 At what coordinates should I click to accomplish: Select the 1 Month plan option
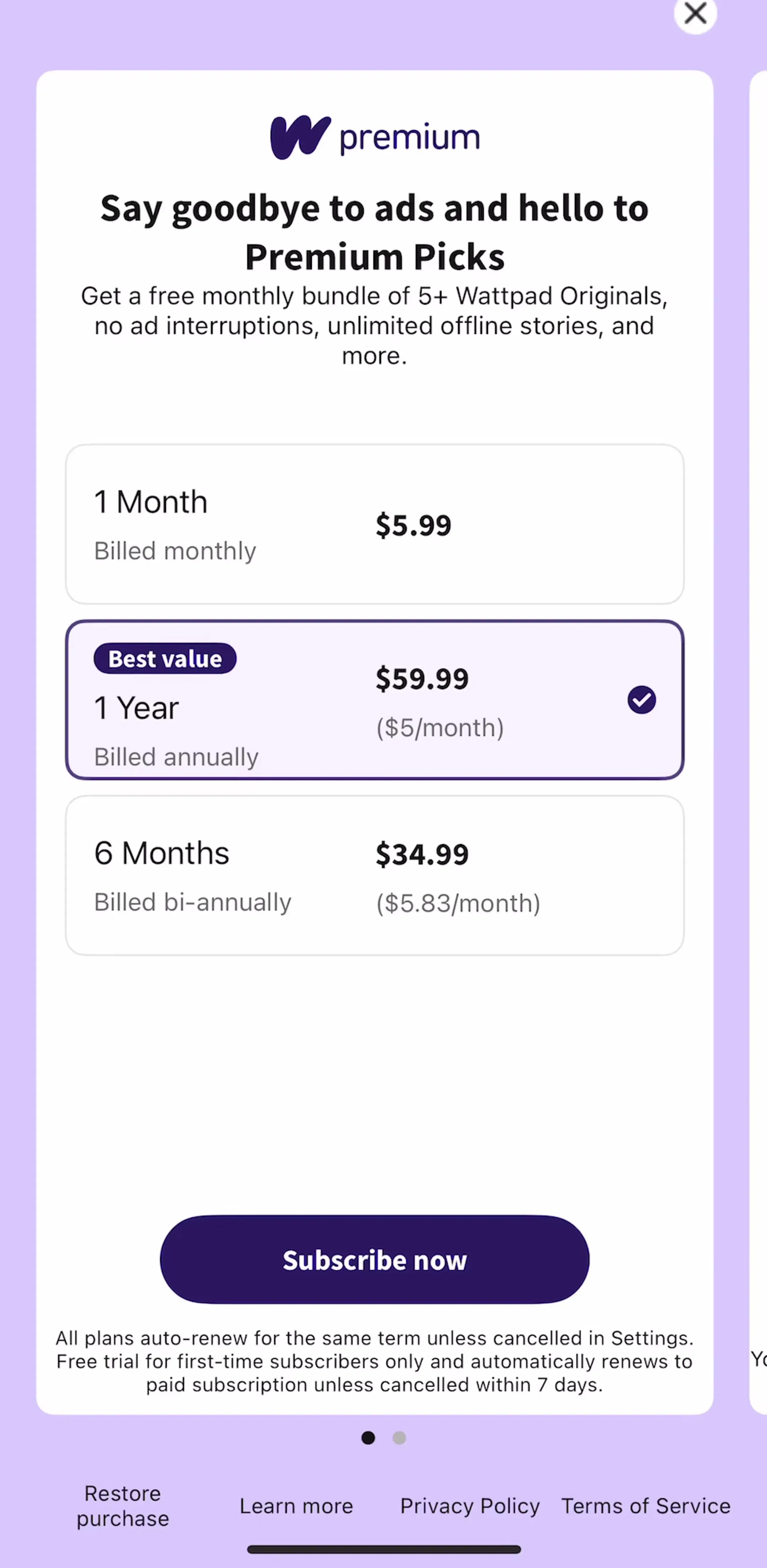(375, 524)
